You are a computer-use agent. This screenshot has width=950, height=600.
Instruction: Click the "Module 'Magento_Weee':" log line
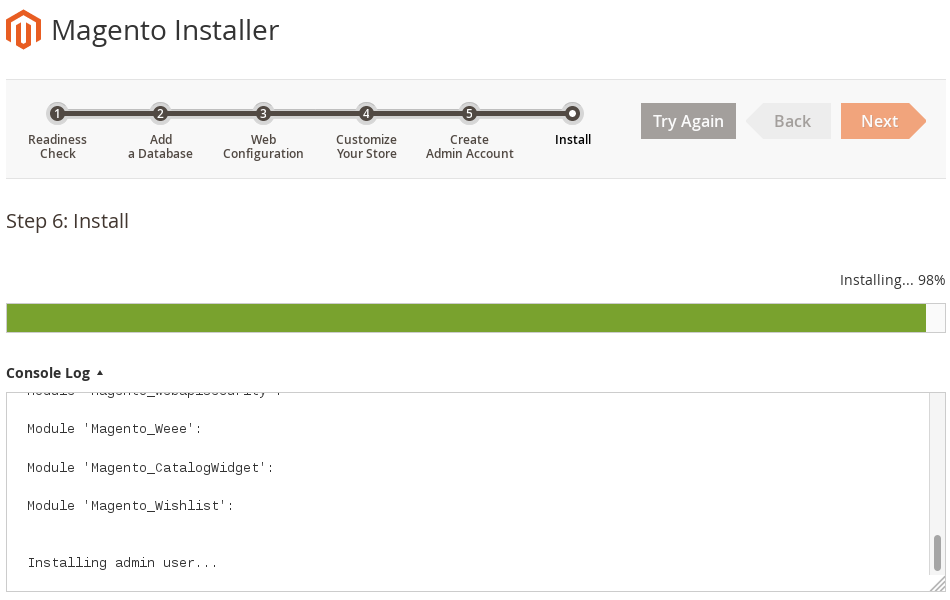[114, 429]
